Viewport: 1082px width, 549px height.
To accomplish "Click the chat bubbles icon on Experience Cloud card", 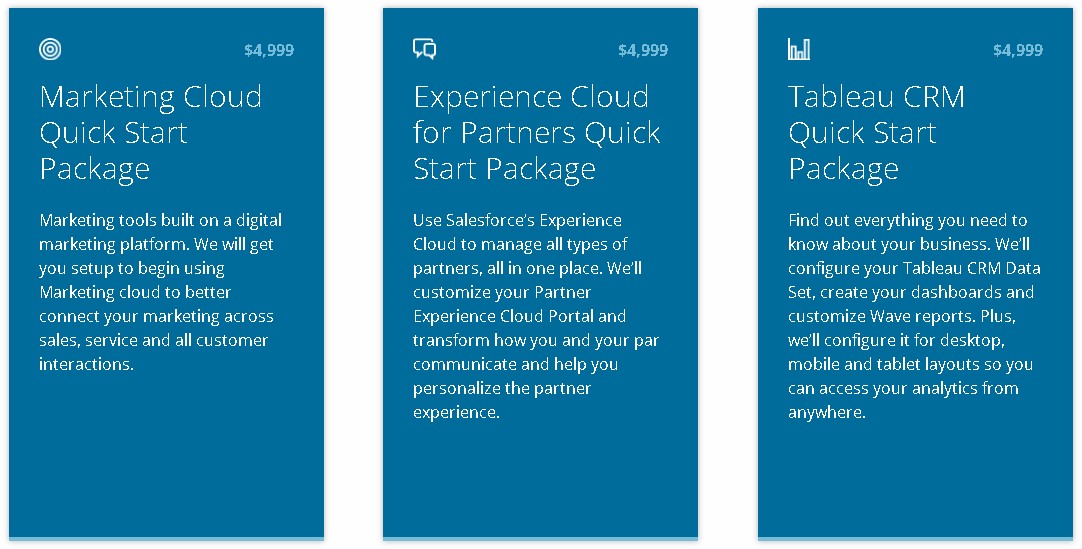I will [x=424, y=49].
